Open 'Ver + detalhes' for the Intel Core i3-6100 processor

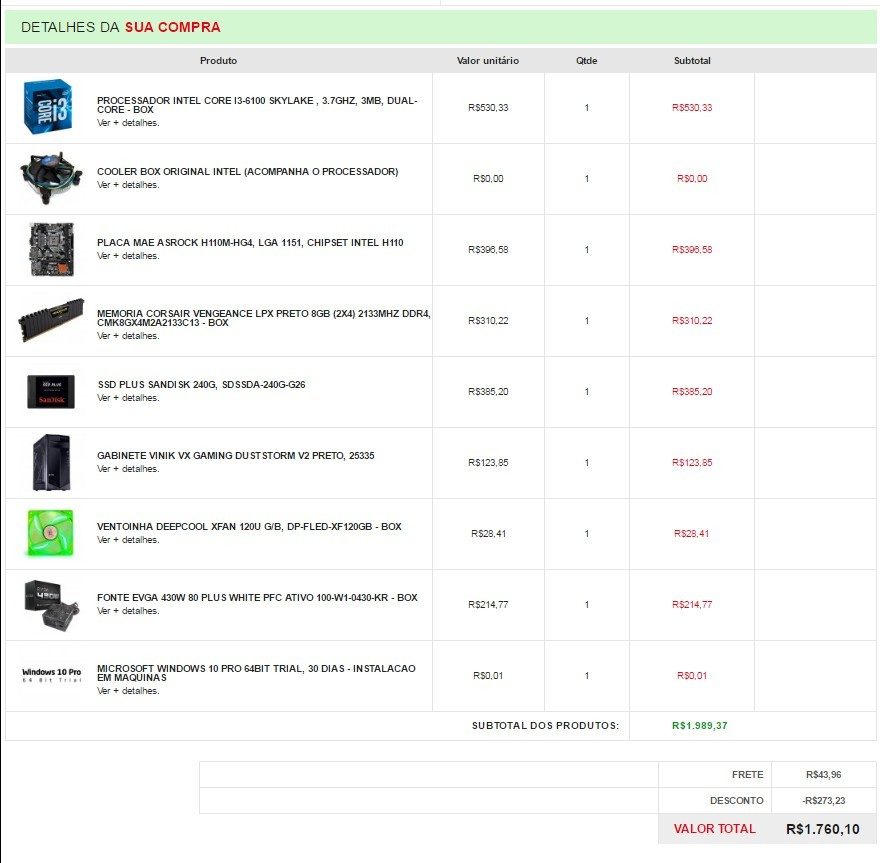click(x=128, y=123)
